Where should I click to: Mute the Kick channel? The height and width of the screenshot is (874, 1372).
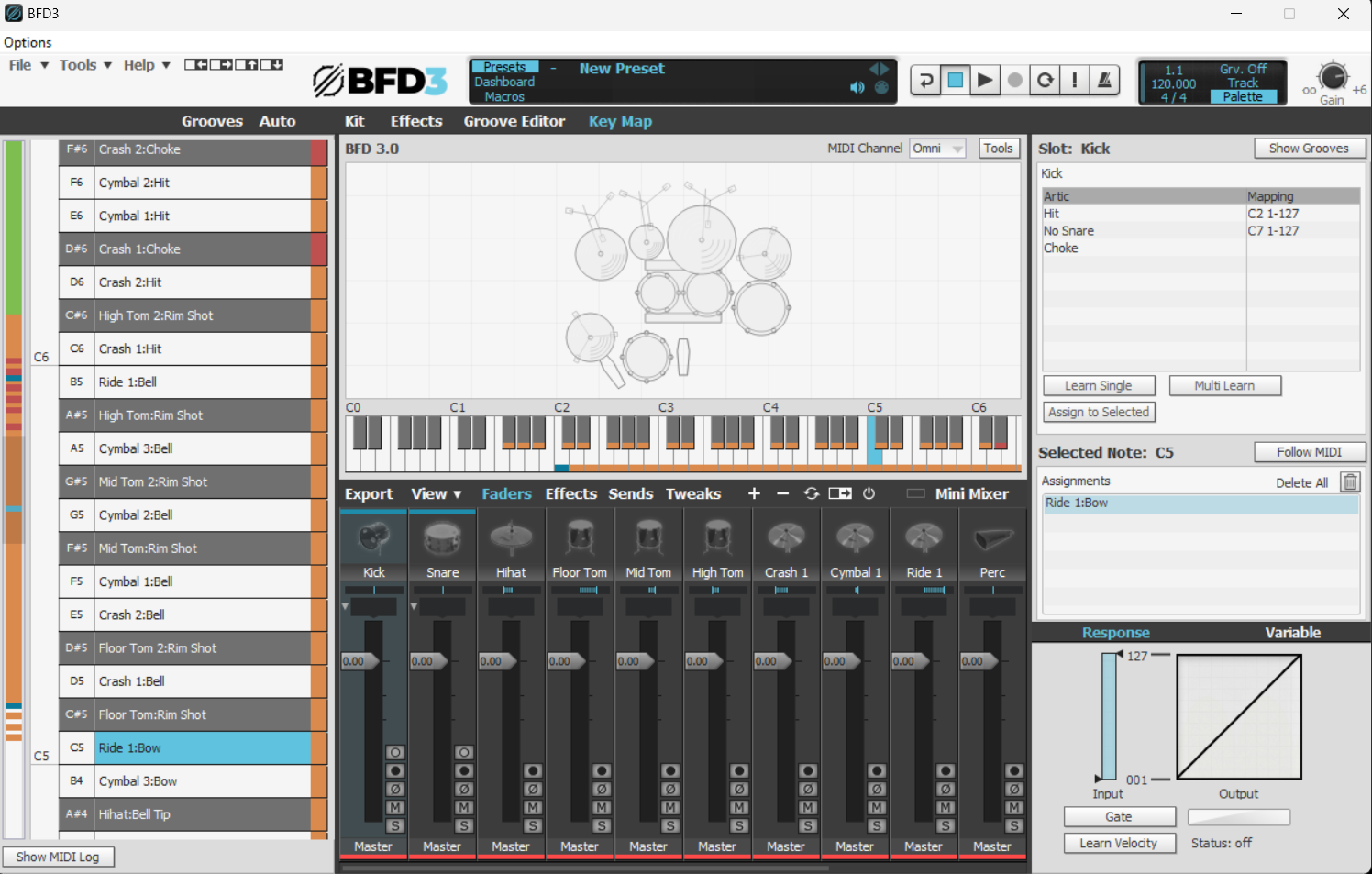[395, 808]
